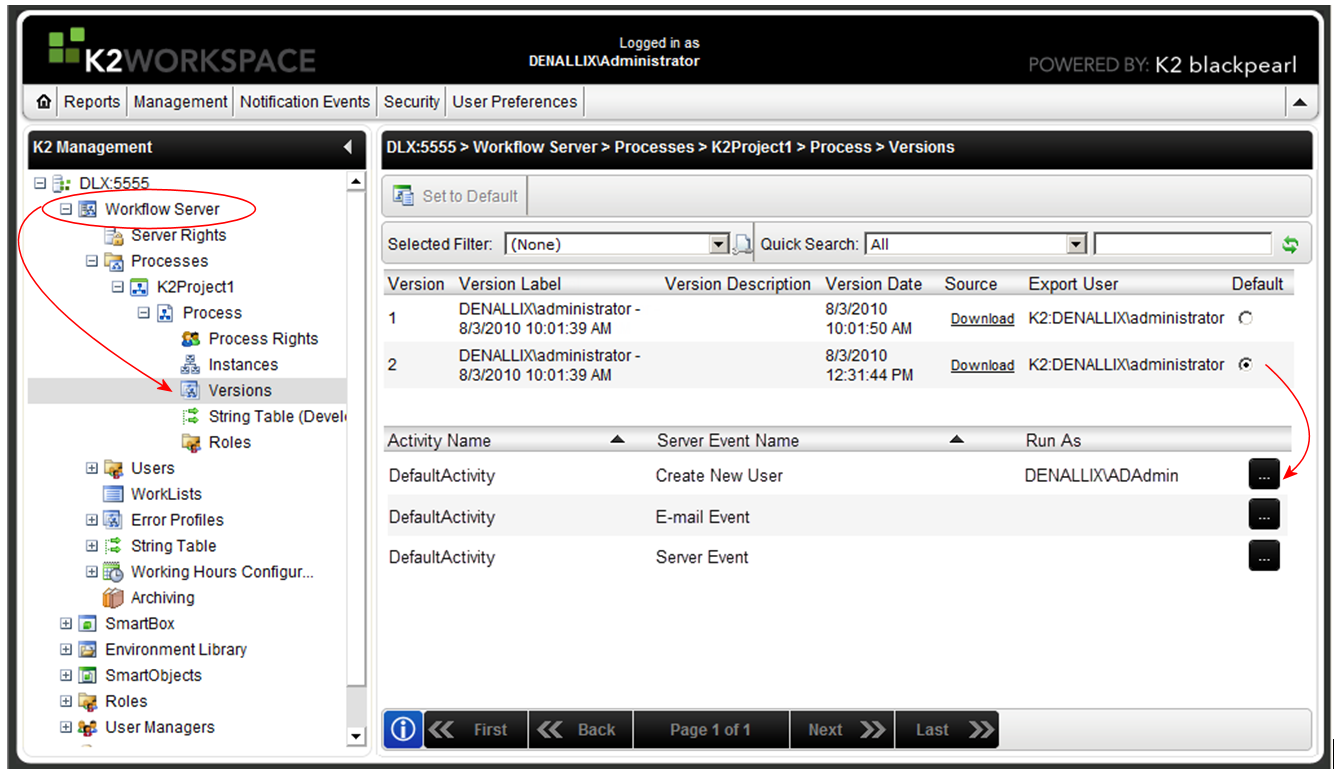
Task: Open the Quick Search field dropdown
Action: 1076,245
